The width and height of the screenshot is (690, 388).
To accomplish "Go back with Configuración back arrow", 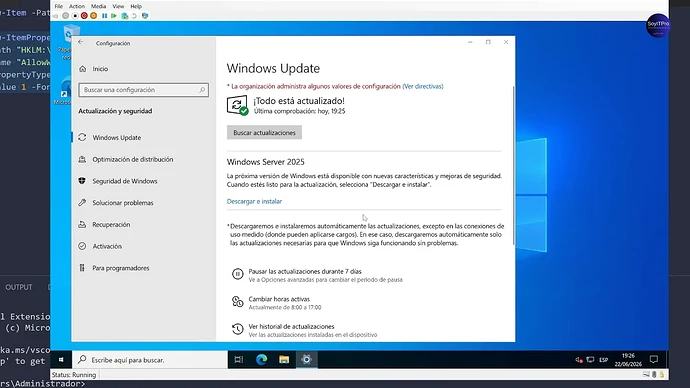I will tap(81, 42).
